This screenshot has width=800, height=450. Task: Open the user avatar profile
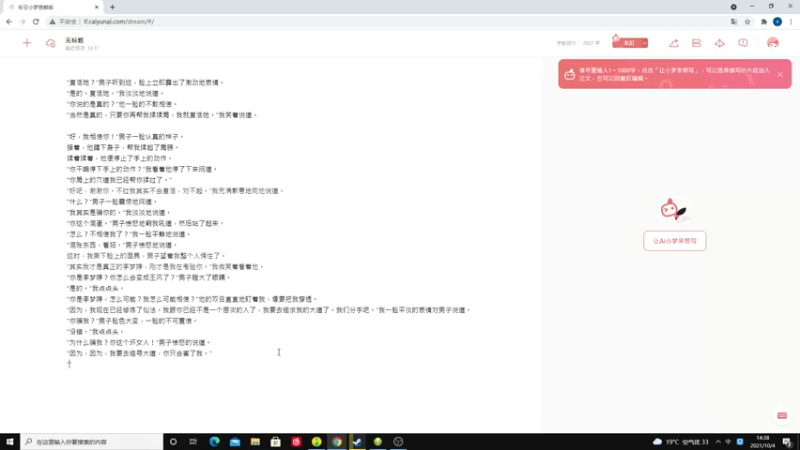[x=772, y=43]
